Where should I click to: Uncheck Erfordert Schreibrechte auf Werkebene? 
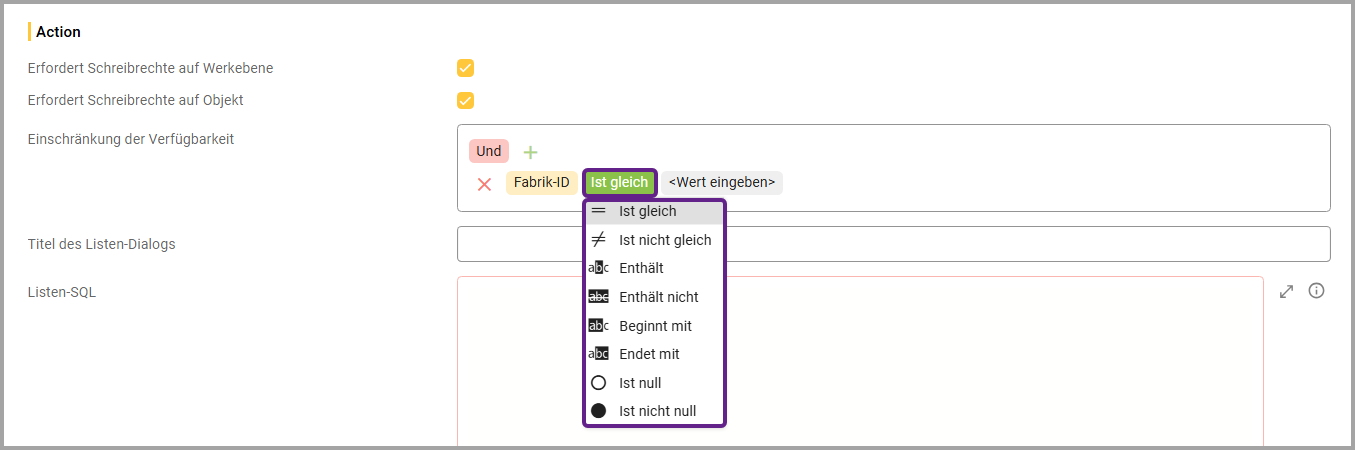(465, 68)
